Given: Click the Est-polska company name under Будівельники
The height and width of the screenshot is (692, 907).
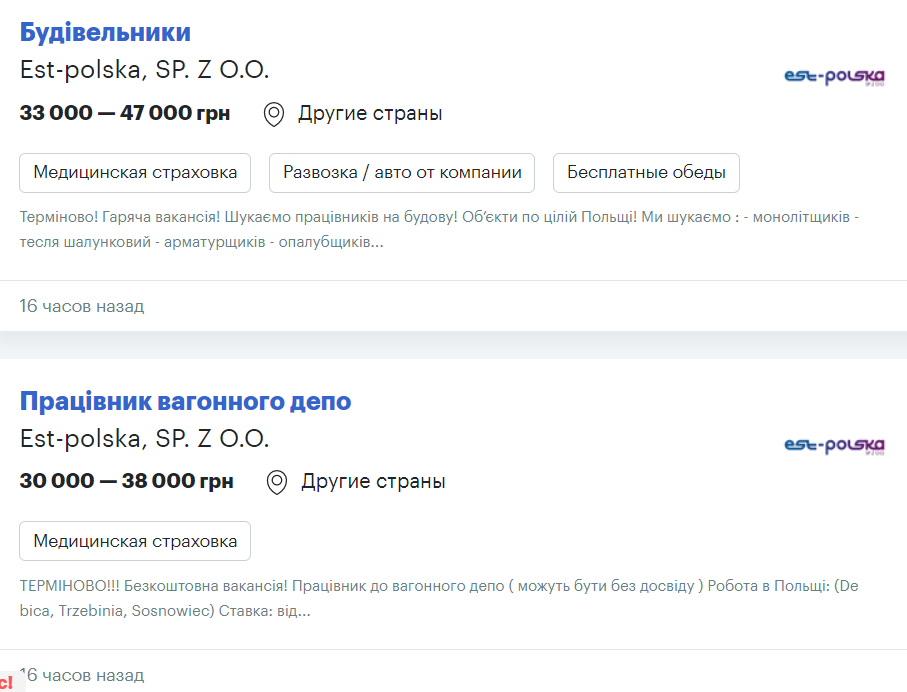Looking at the screenshot, I should coord(145,70).
